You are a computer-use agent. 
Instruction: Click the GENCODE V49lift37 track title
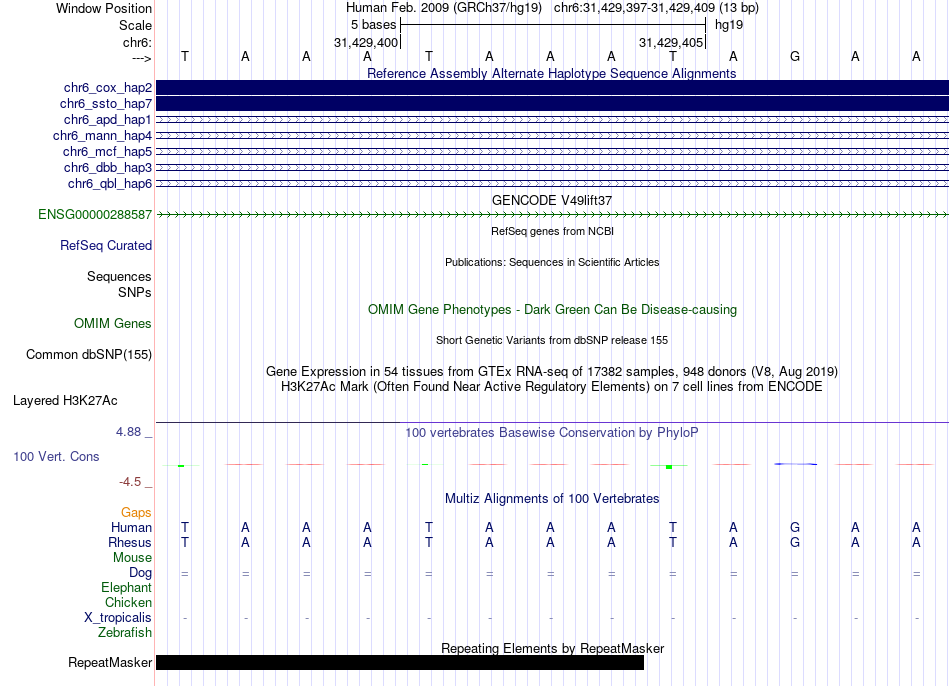pyautogui.click(x=552, y=200)
